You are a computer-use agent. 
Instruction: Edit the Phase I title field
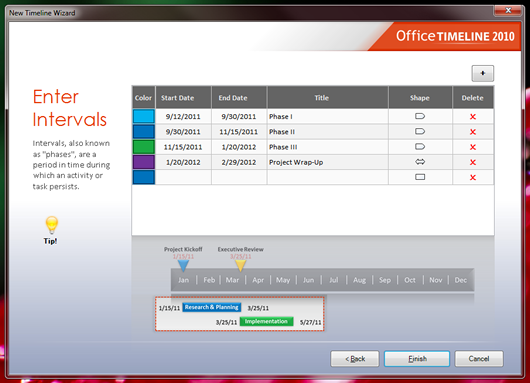(x=328, y=117)
